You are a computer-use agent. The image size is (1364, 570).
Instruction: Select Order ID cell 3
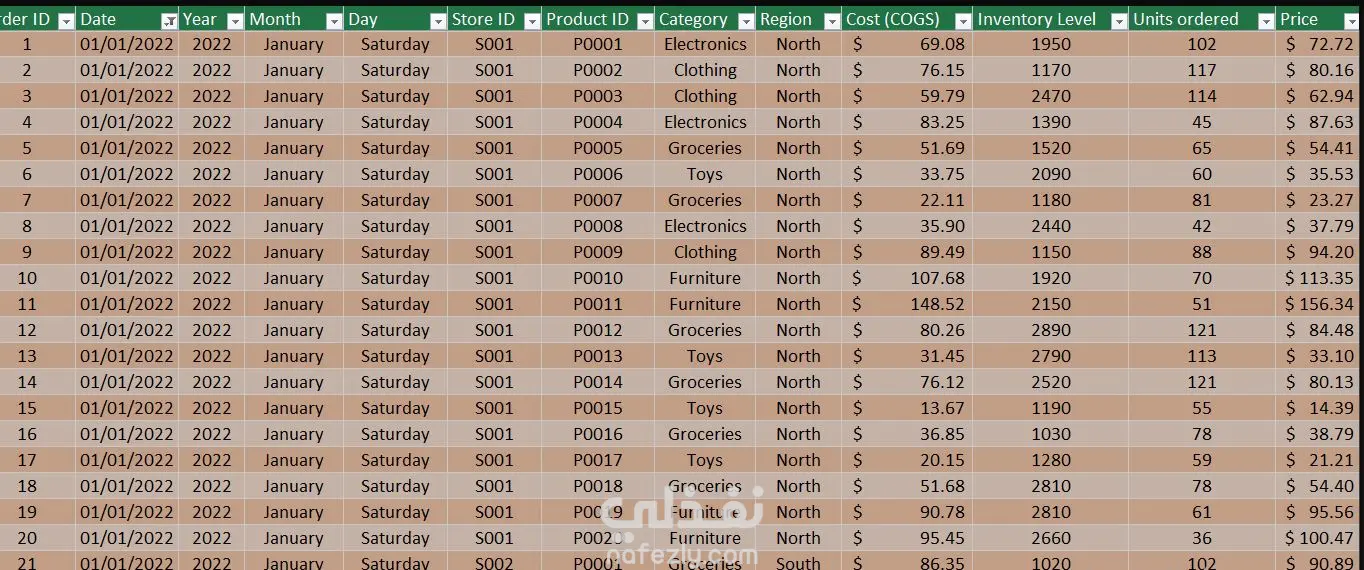[x=37, y=96]
